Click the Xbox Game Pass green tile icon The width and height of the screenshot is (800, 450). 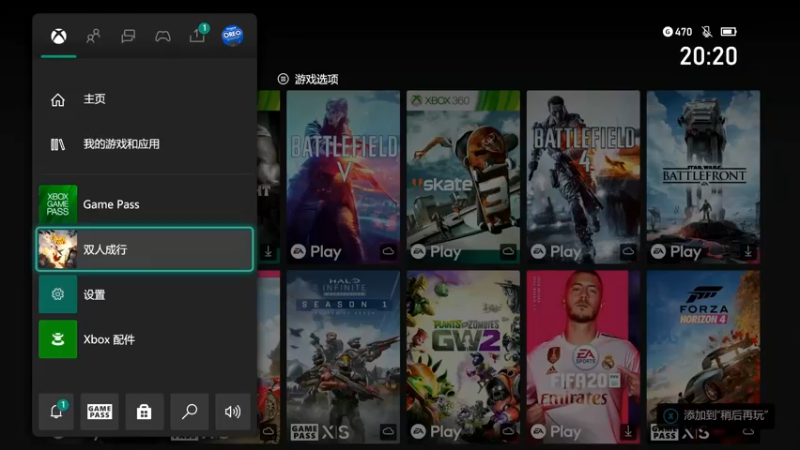58,204
